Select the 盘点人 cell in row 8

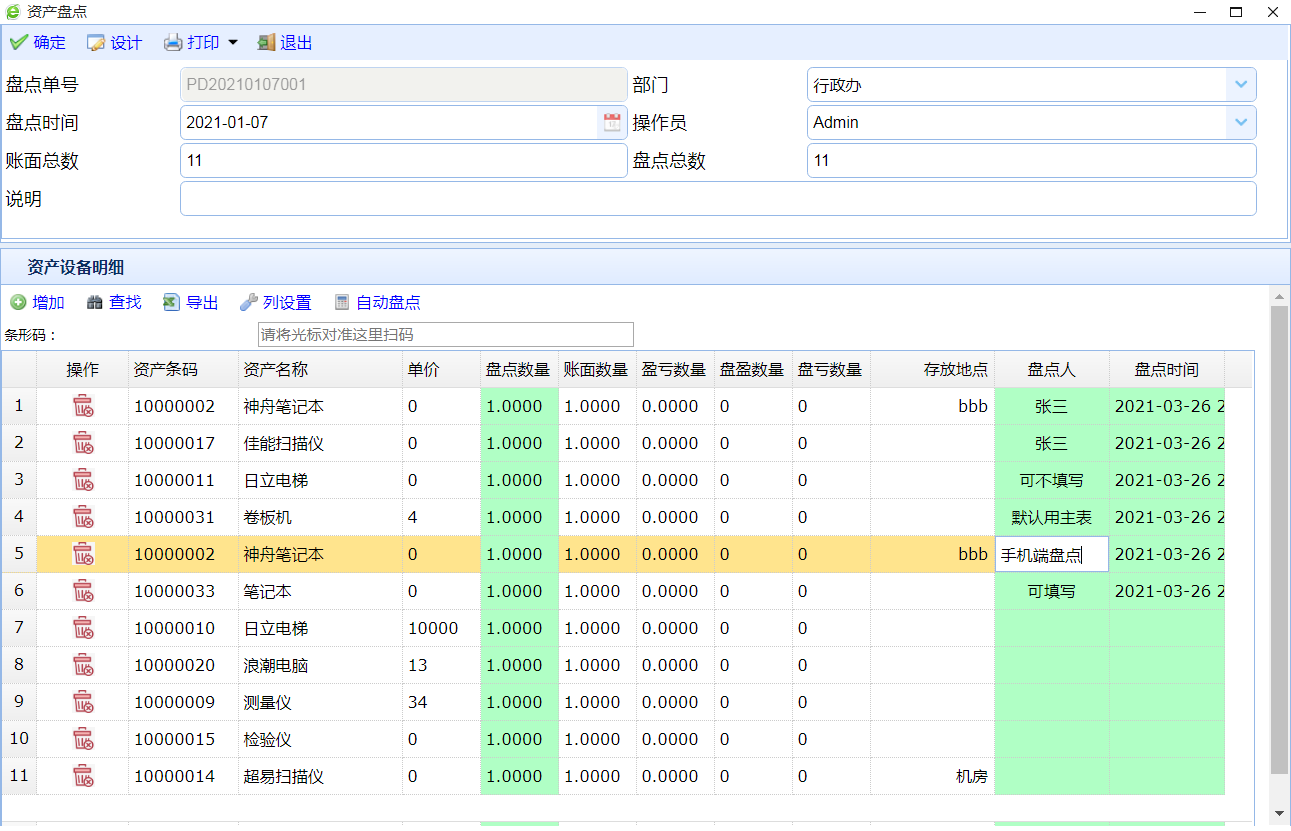pos(1051,666)
